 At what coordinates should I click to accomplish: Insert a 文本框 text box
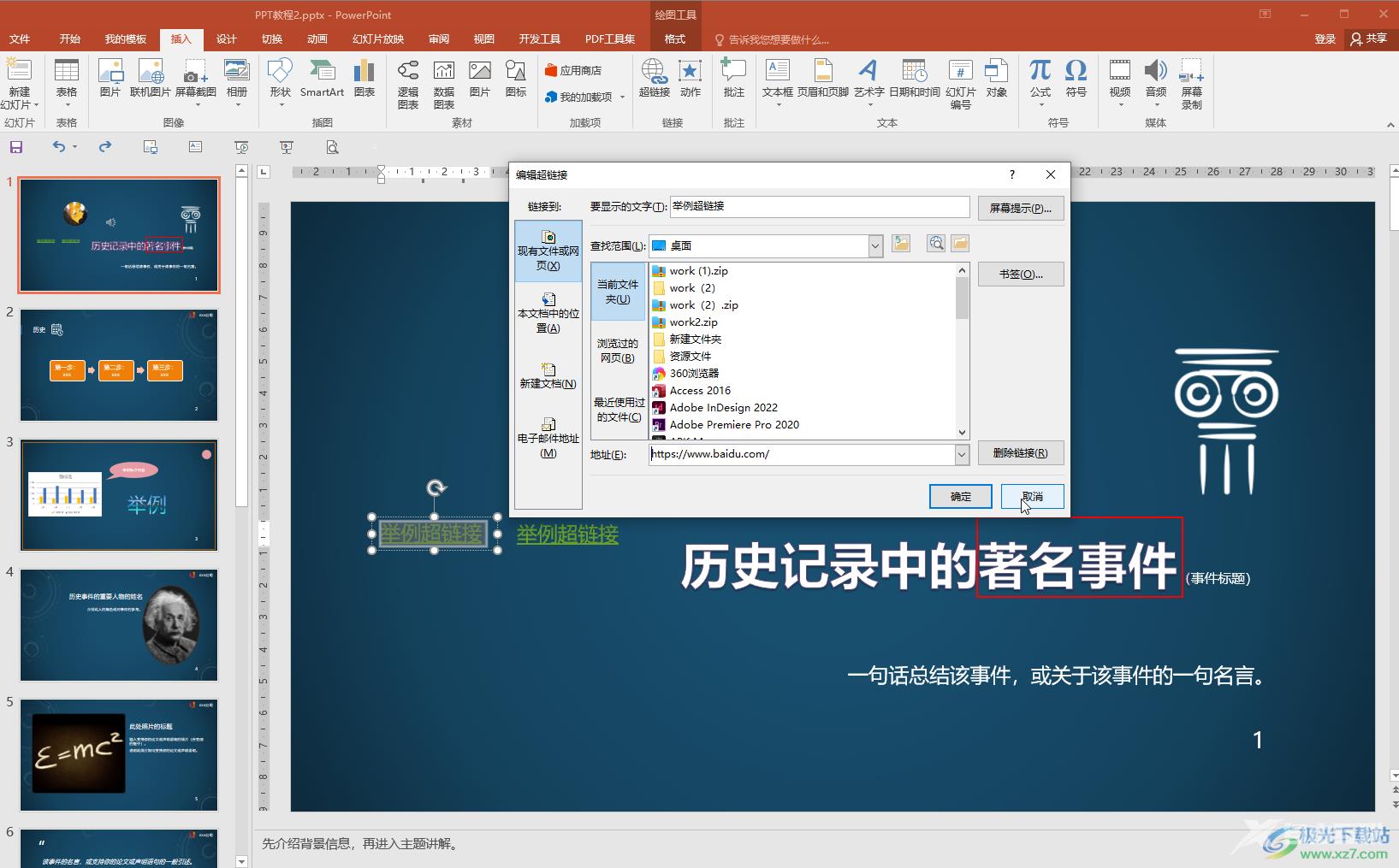pyautogui.click(x=778, y=82)
